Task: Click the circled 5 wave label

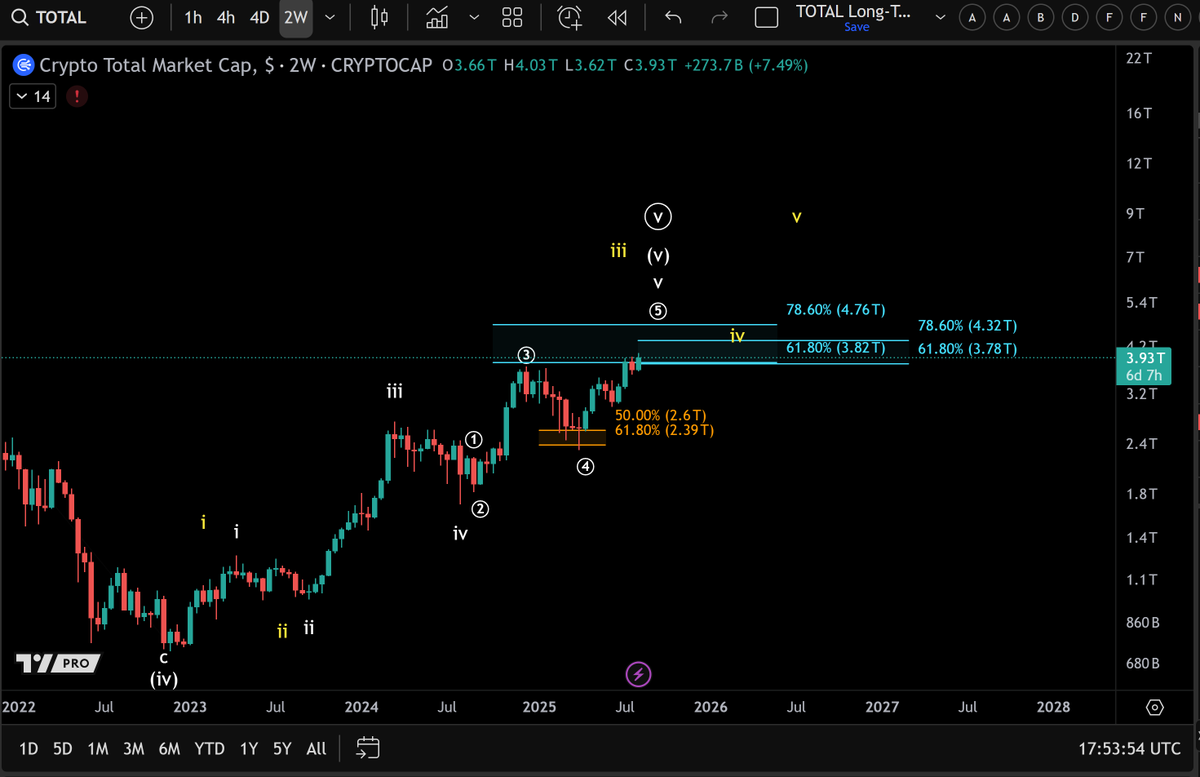Action: coord(658,311)
